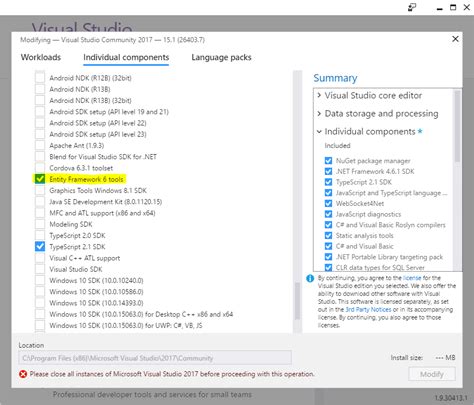Open the Language packs tab
This screenshot has width=474, height=405.
click(221, 57)
